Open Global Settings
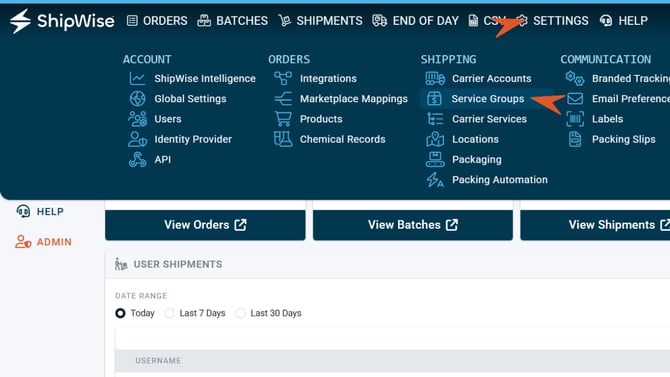 191,99
